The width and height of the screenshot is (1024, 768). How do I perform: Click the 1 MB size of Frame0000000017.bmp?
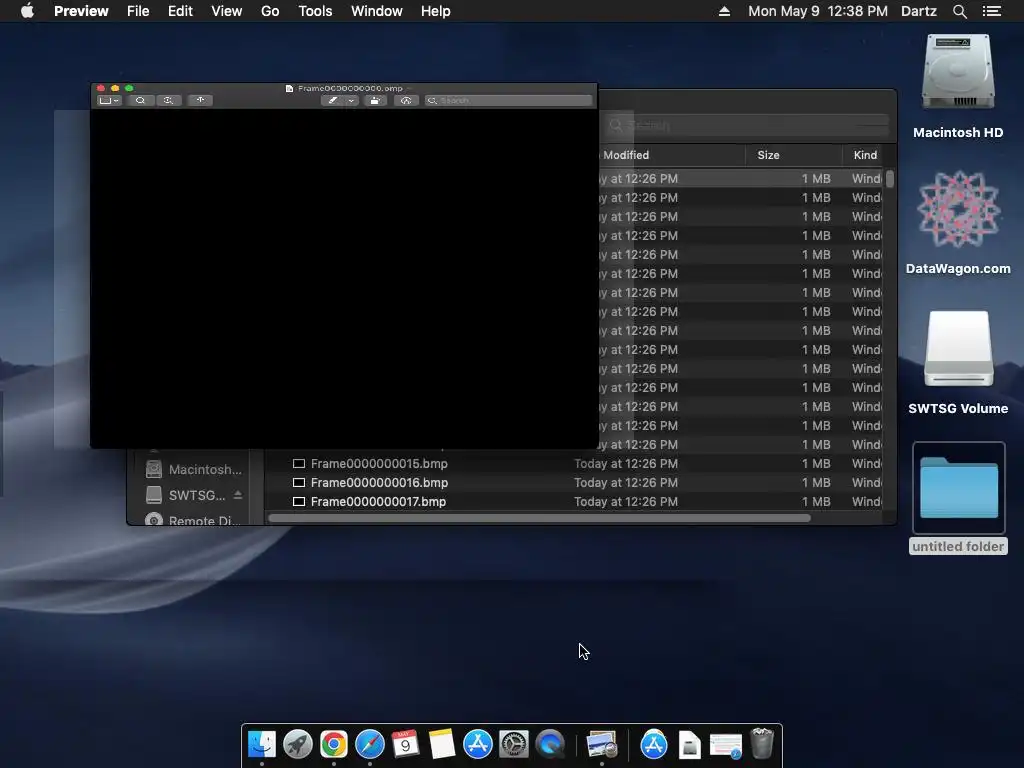[x=816, y=502]
